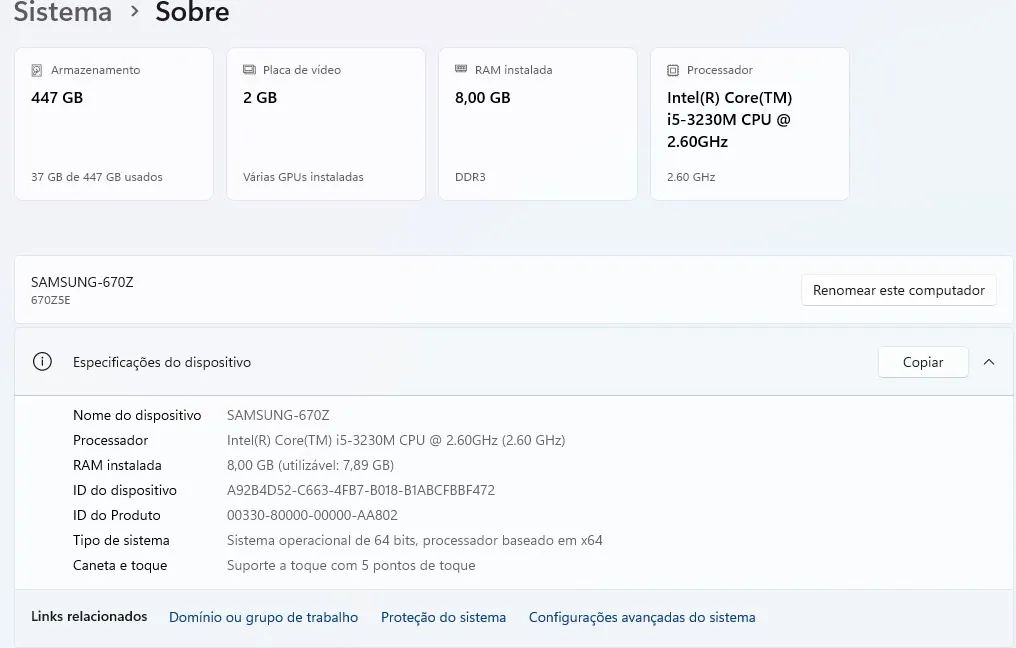Image resolution: width=1016 pixels, height=648 pixels.
Task: Open Domínio ou grupo de trabalho settings
Action: point(263,617)
